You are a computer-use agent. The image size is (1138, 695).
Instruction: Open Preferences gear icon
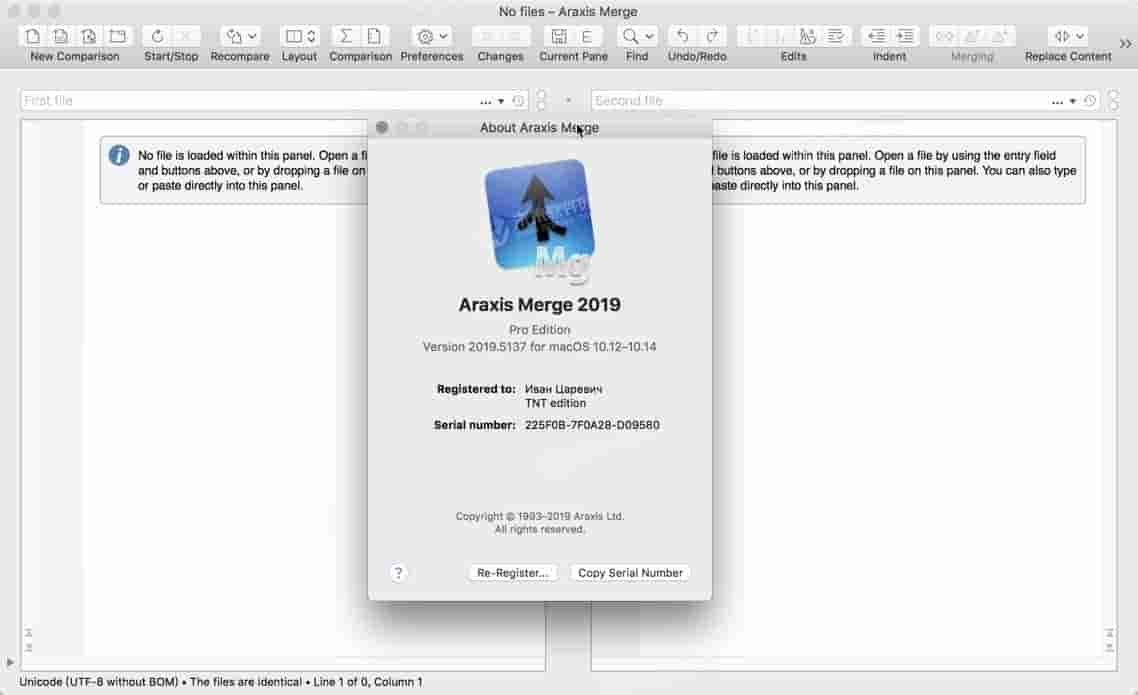coord(425,36)
